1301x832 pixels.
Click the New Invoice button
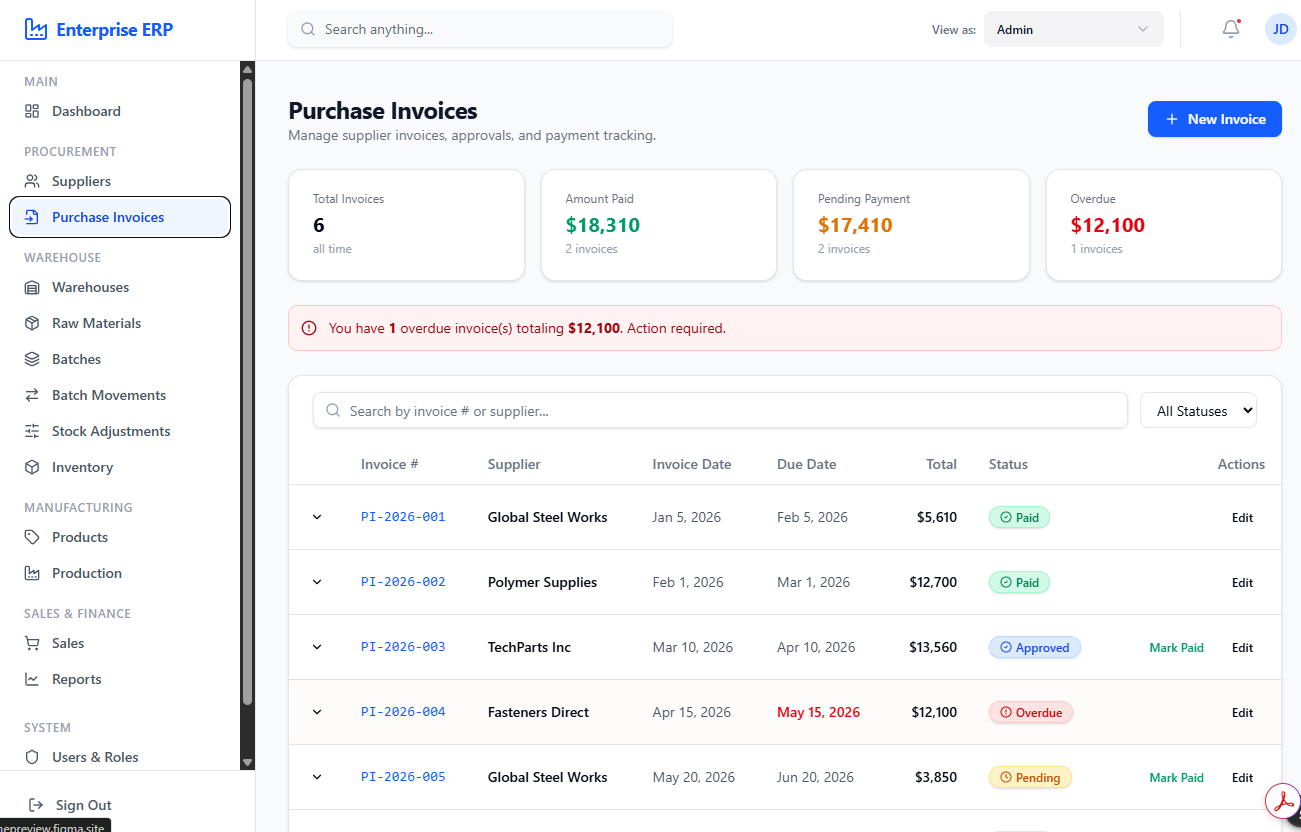1214,119
